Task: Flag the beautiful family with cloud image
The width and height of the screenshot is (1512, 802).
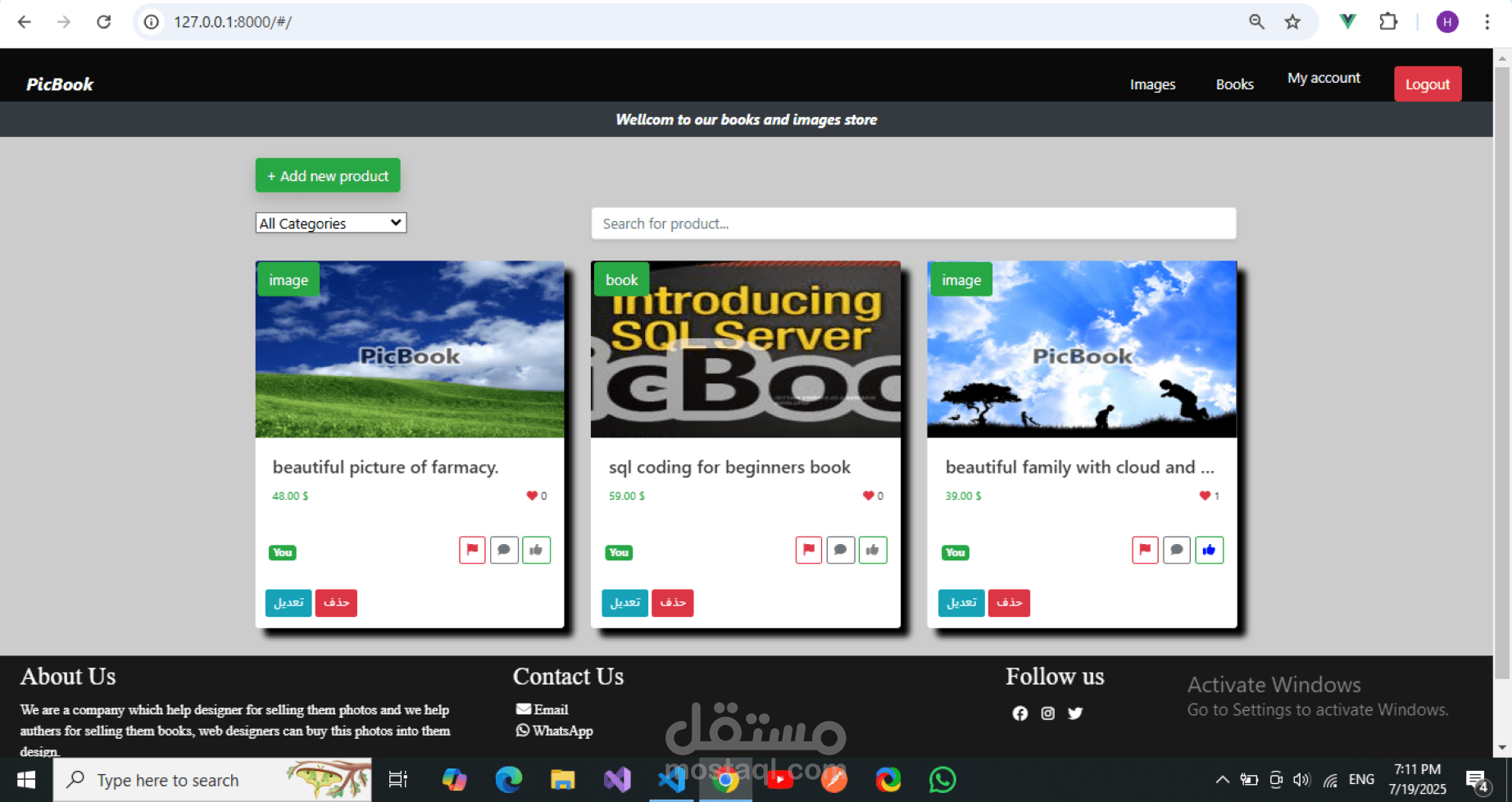Action: tap(1145, 550)
